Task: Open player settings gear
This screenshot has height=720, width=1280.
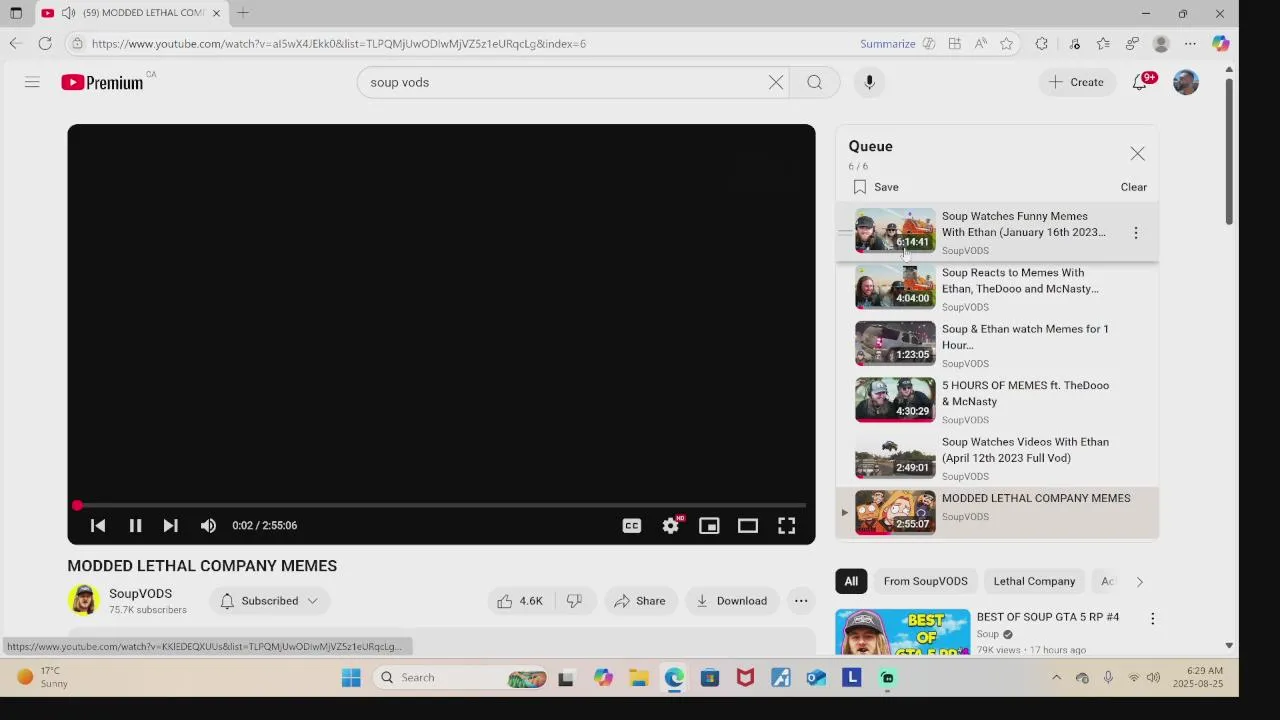Action: pyautogui.click(x=671, y=525)
